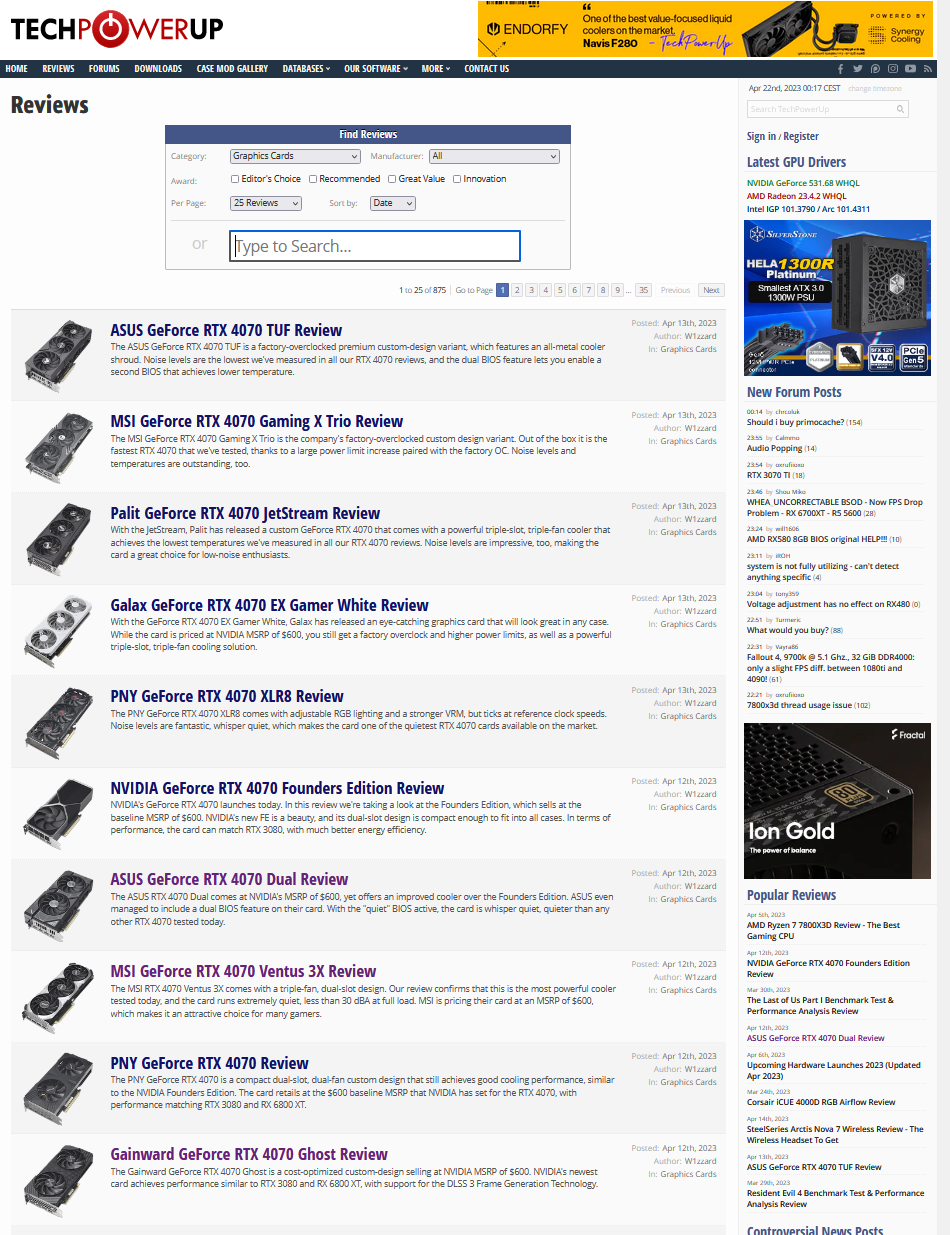The width and height of the screenshot is (950, 1235).
Task: Open Intel IGP 101.3790 driver link
Action: point(809,209)
